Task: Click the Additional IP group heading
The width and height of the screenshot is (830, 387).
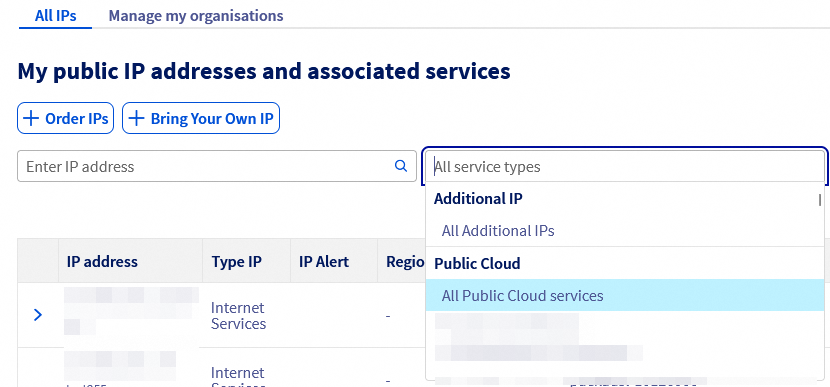Action: click(479, 199)
